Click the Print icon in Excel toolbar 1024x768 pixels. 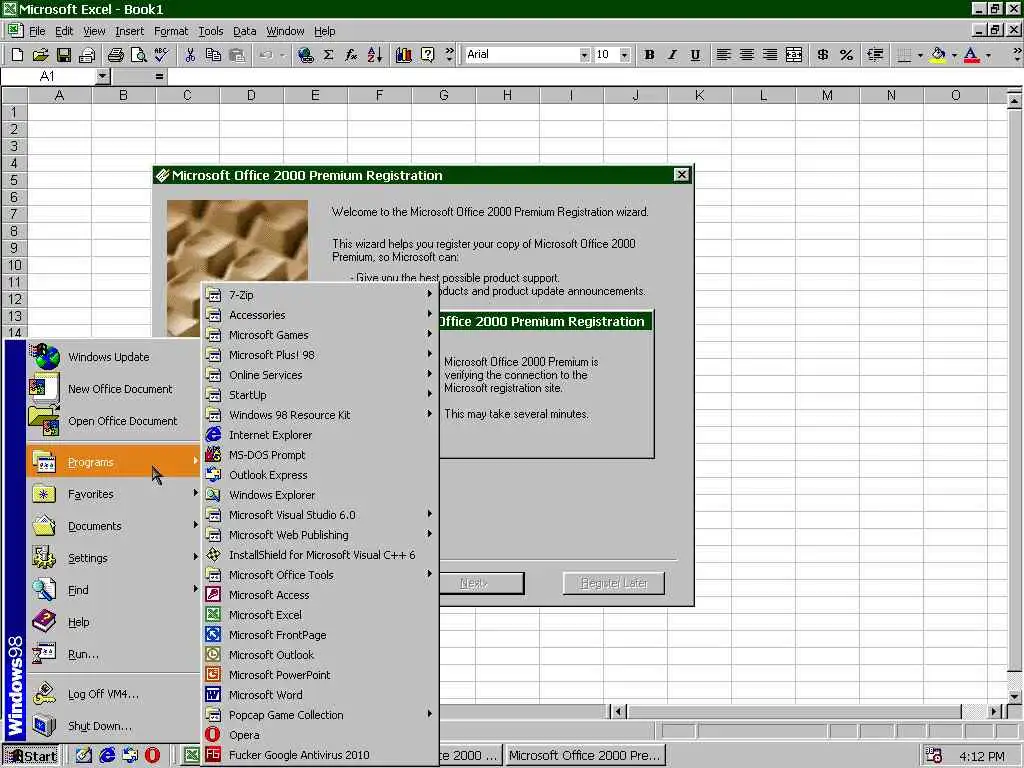pyautogui.click(x=116, y=55)
